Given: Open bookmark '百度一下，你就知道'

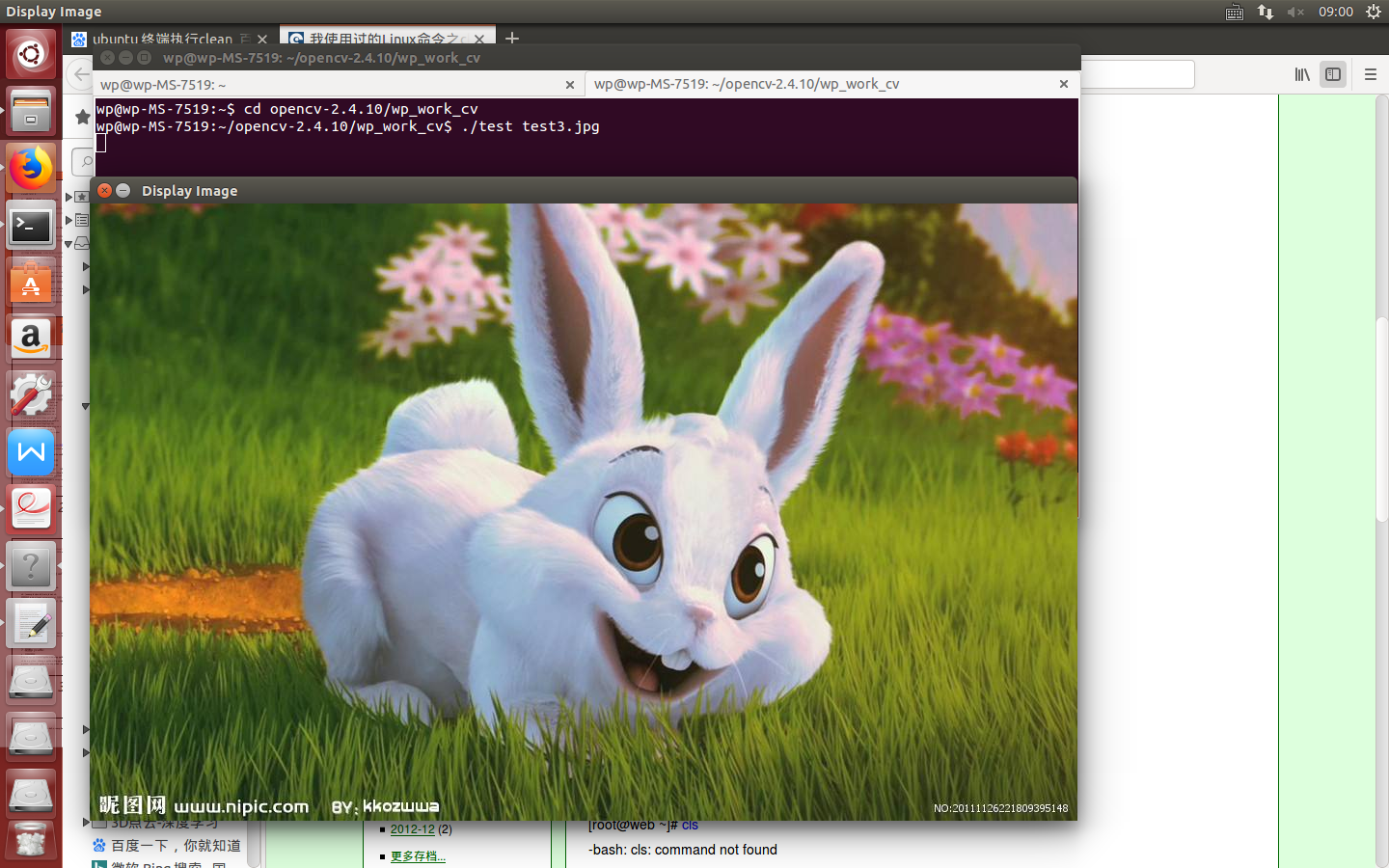Looking at the screenshot, I should point(176,846).
